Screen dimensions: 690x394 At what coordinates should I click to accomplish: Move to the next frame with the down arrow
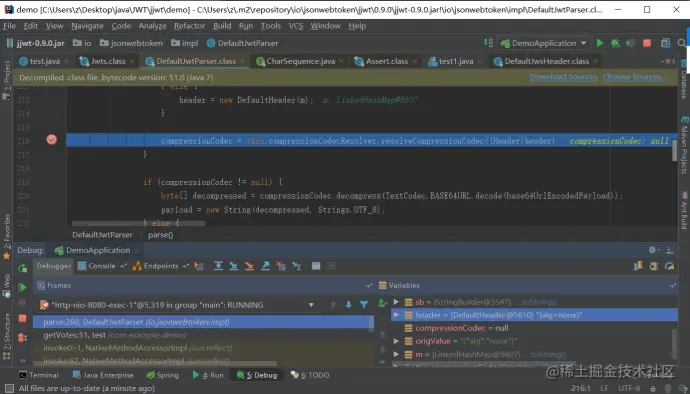(x=349, y=305)
